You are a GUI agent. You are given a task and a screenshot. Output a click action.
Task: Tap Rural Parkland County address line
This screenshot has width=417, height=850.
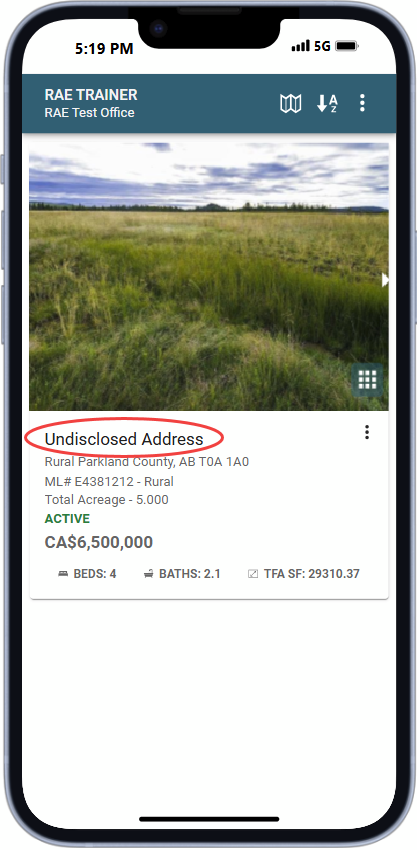[146, 462]
